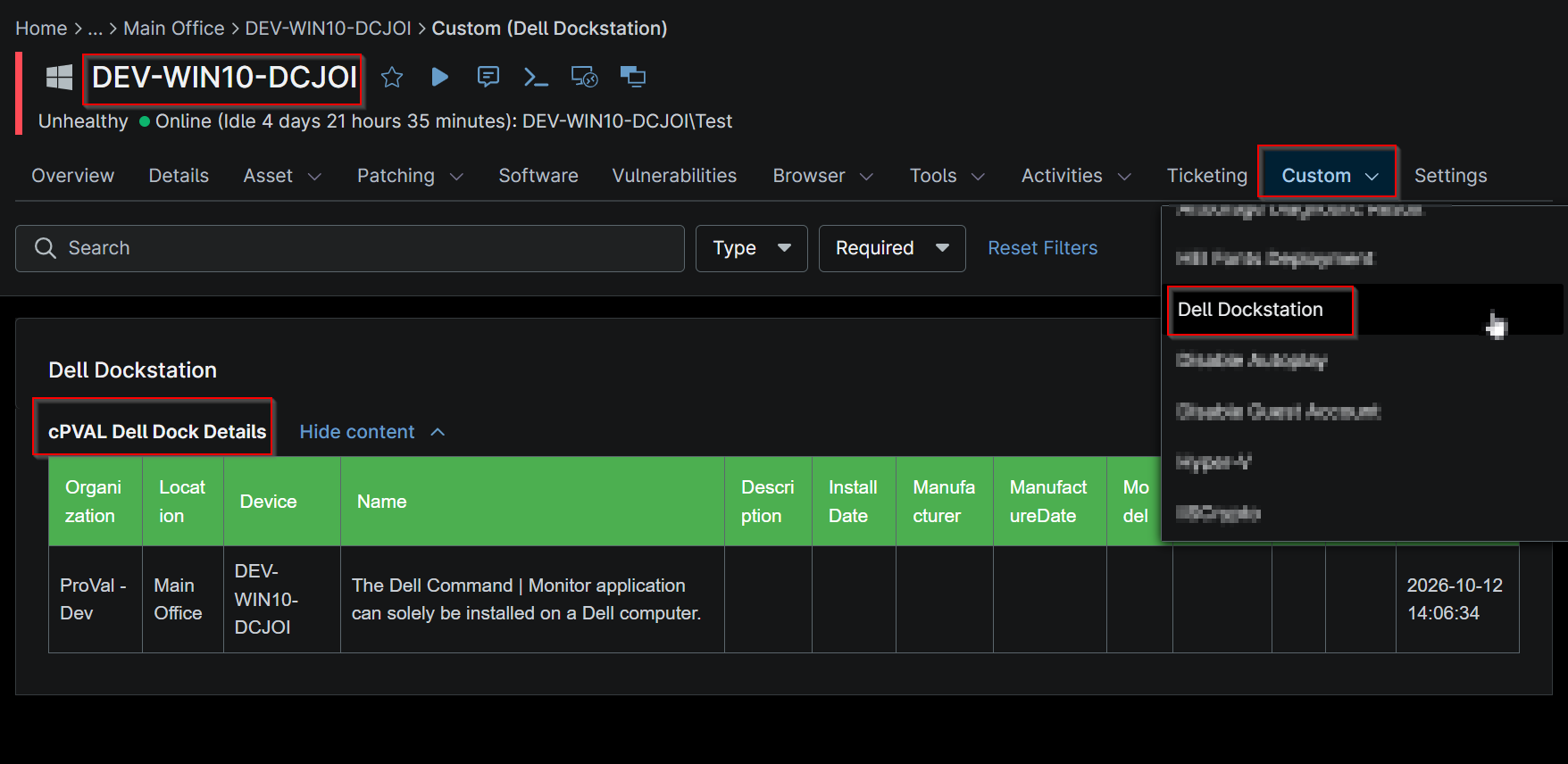Open the Settings tab
The height and width of the screenshot is (764, 1568).
1450,176
